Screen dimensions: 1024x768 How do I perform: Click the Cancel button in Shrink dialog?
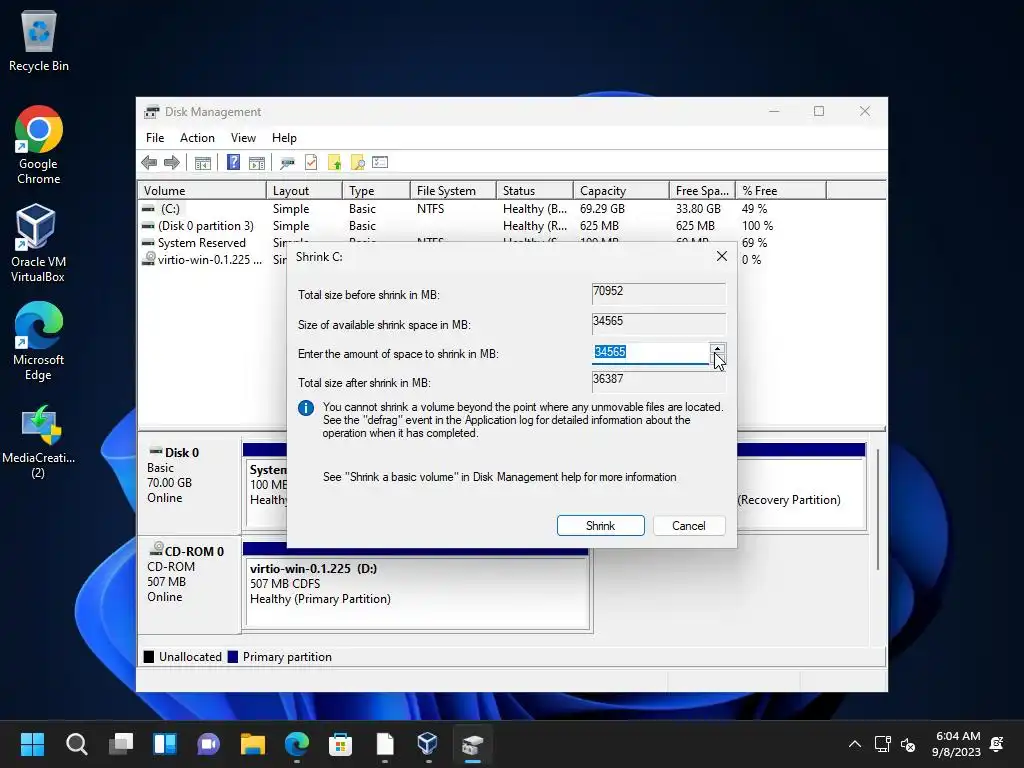click(688, 526)
